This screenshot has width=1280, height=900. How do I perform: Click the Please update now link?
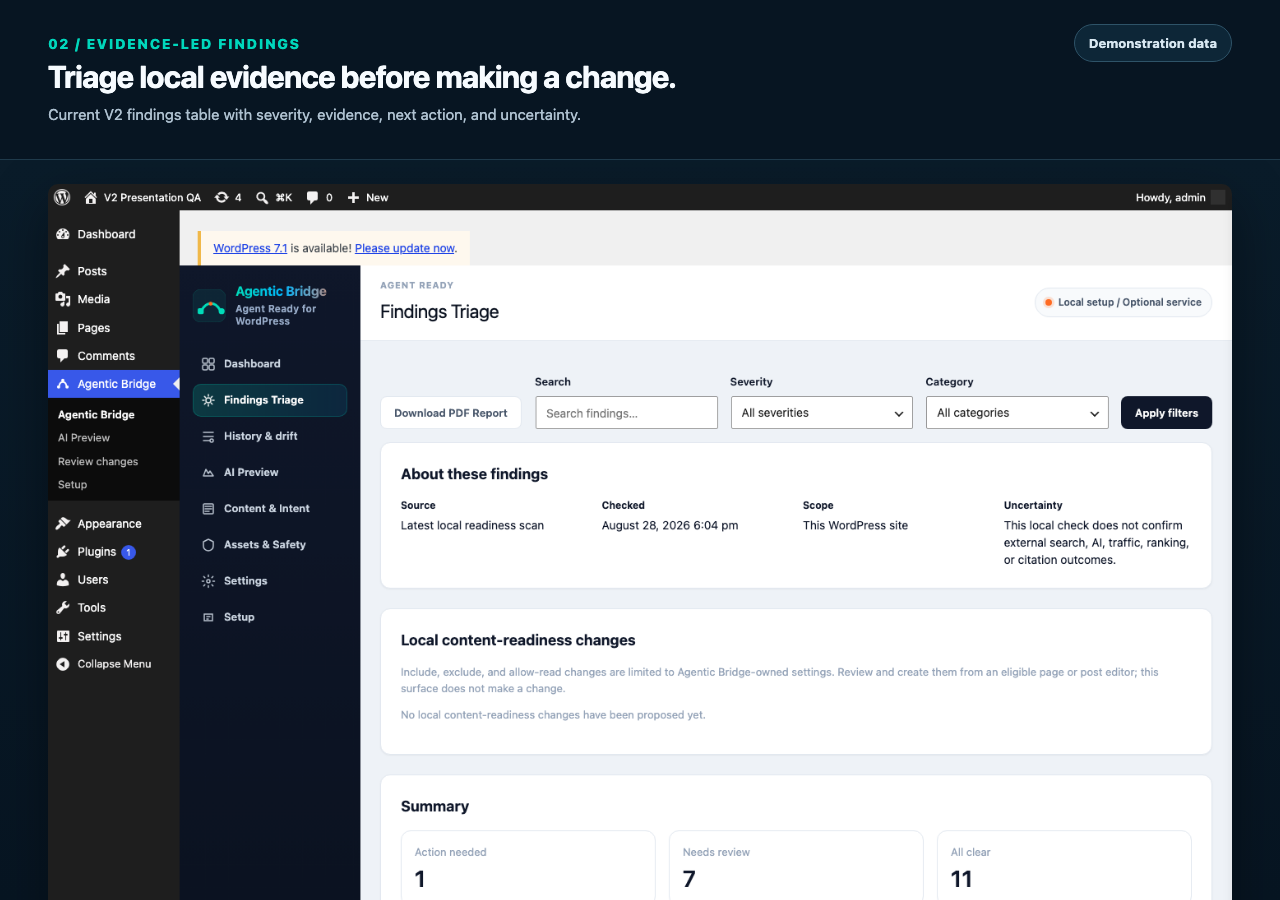pyautogui.click(x=405, y=248)
